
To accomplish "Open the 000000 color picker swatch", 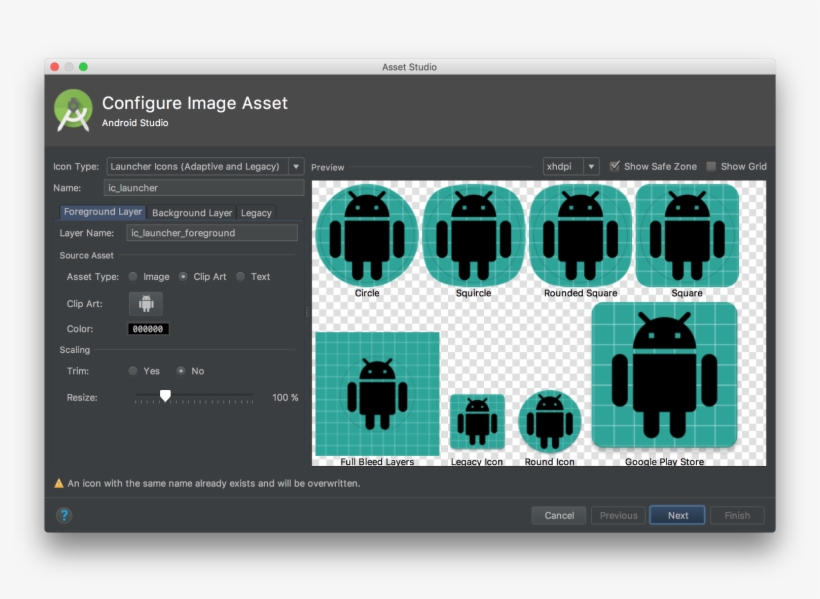I will click(x=148, y=329).
